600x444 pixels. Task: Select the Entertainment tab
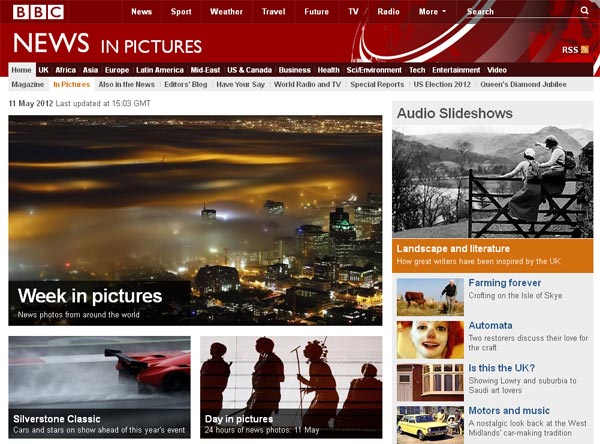456,70
